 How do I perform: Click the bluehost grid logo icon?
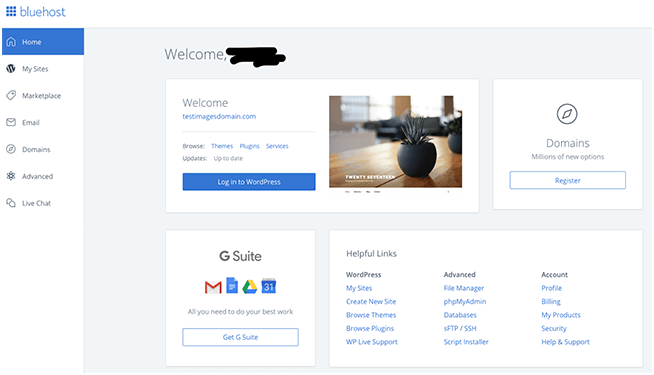pos(11,11)
